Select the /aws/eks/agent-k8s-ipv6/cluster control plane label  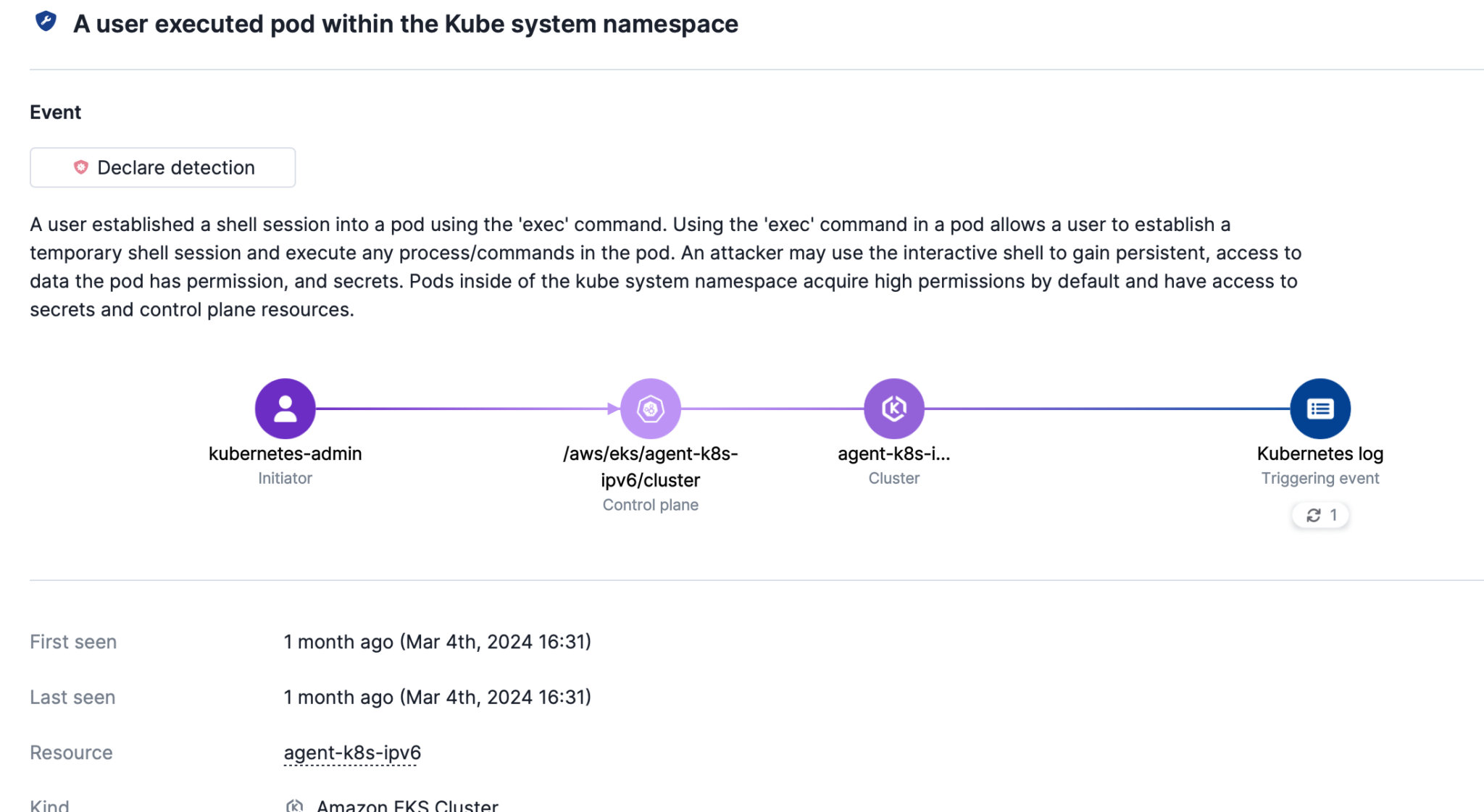pos(650,466)
